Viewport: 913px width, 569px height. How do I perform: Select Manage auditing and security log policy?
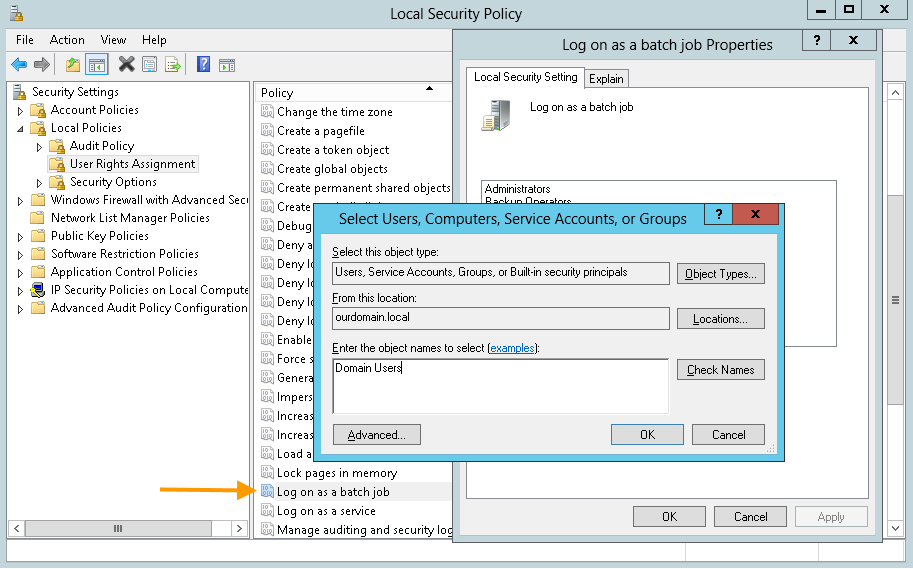(x=365, y=530)
